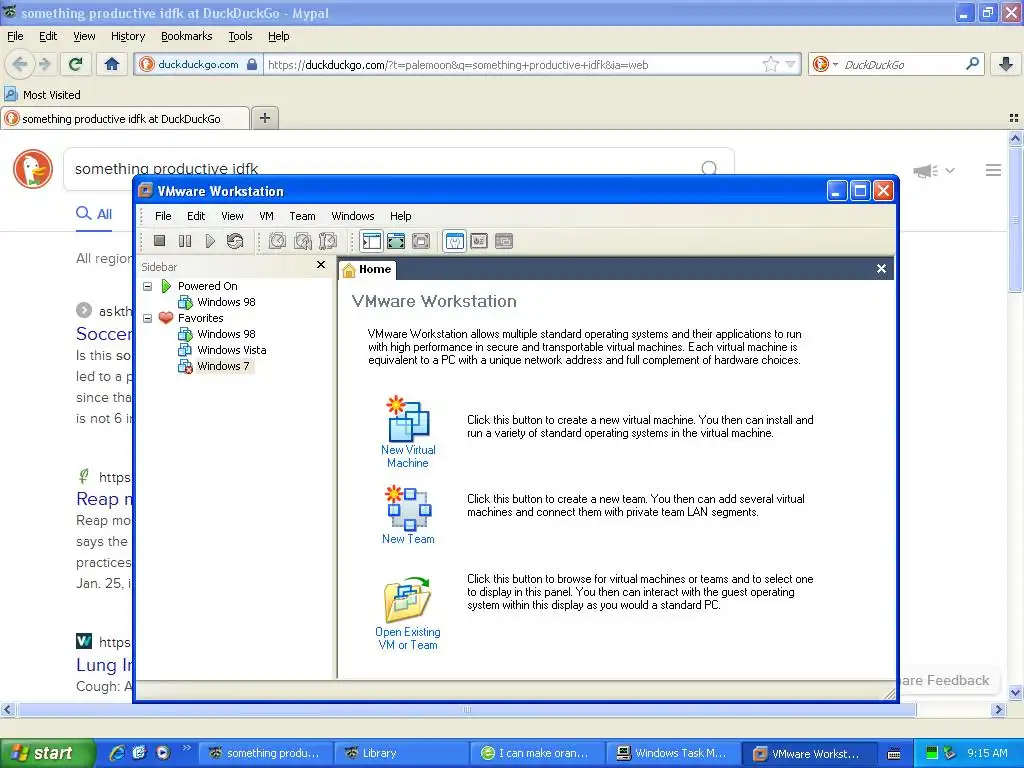Click the Quick Switch toolbar icon
The image size is (1024, 768).
[x=421, y=241]
